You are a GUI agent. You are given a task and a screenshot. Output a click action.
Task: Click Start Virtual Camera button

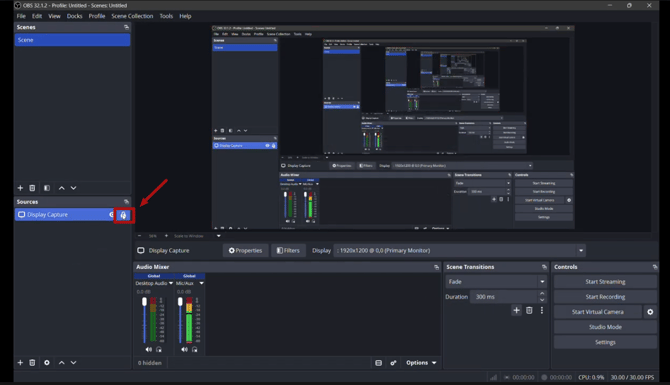(598, 312)
